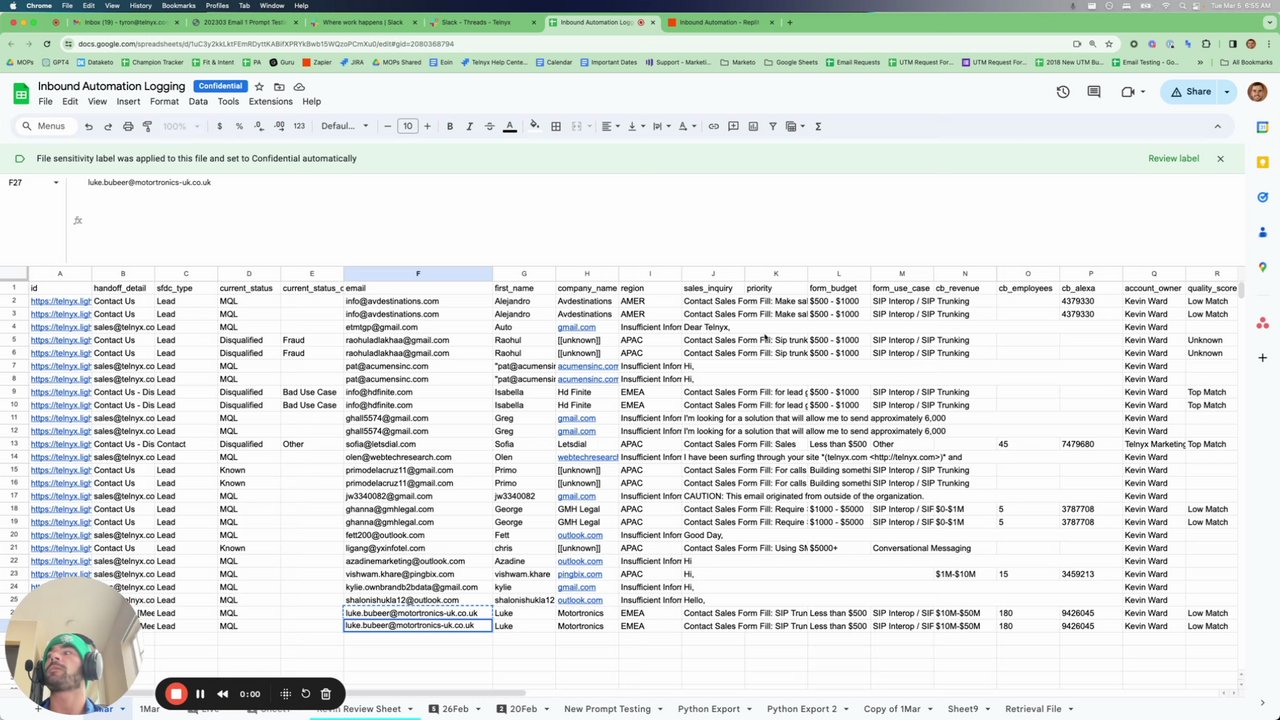The width and height of the screenshot is (1280, 720).
Task: Open the Extensions menu
Action: 270,102
